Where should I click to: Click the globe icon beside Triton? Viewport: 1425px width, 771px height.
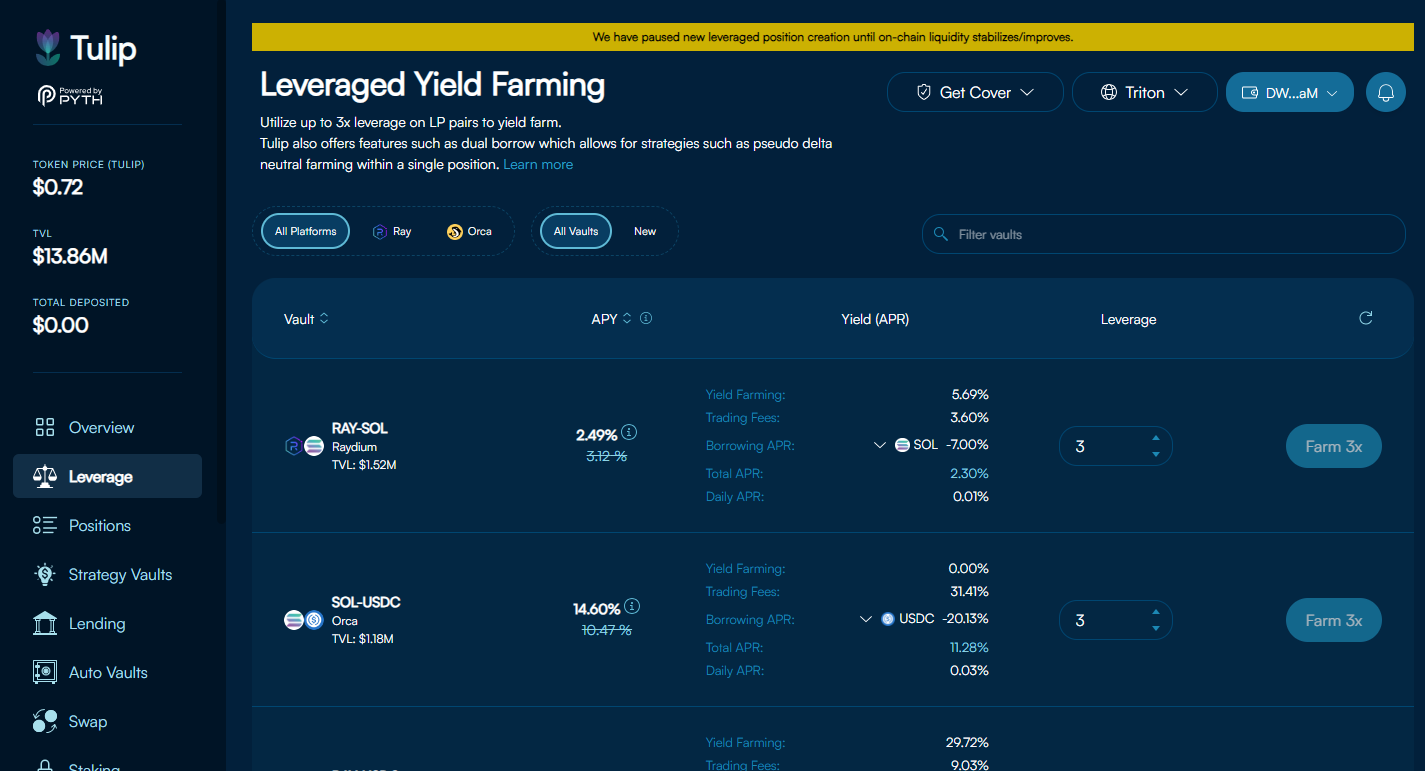coord(1108,92)
